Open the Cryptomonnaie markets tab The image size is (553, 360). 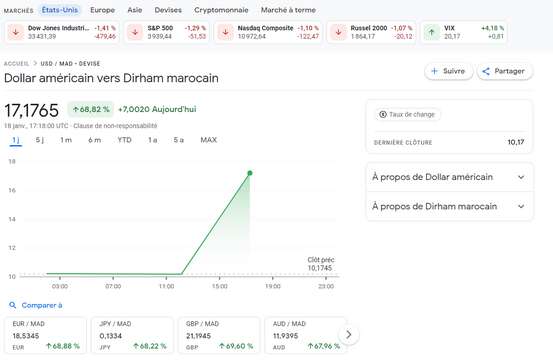click(221, 10)
